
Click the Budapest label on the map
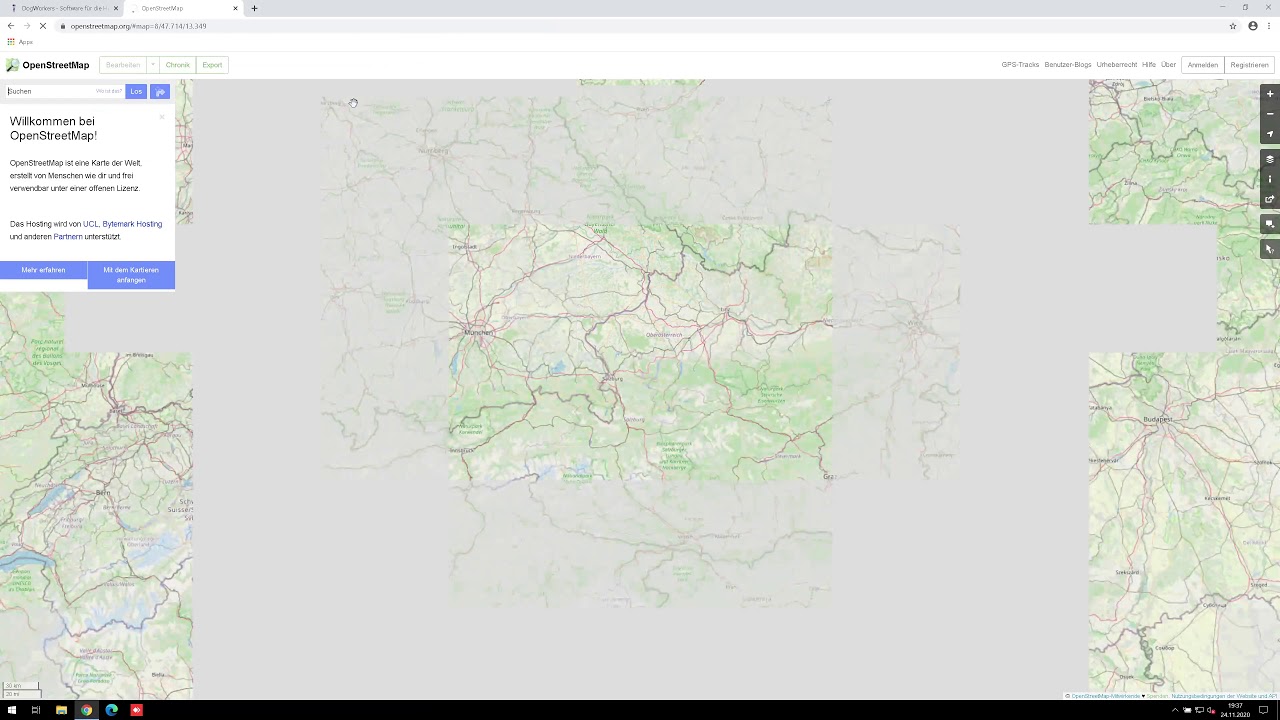pos(1158,419)
